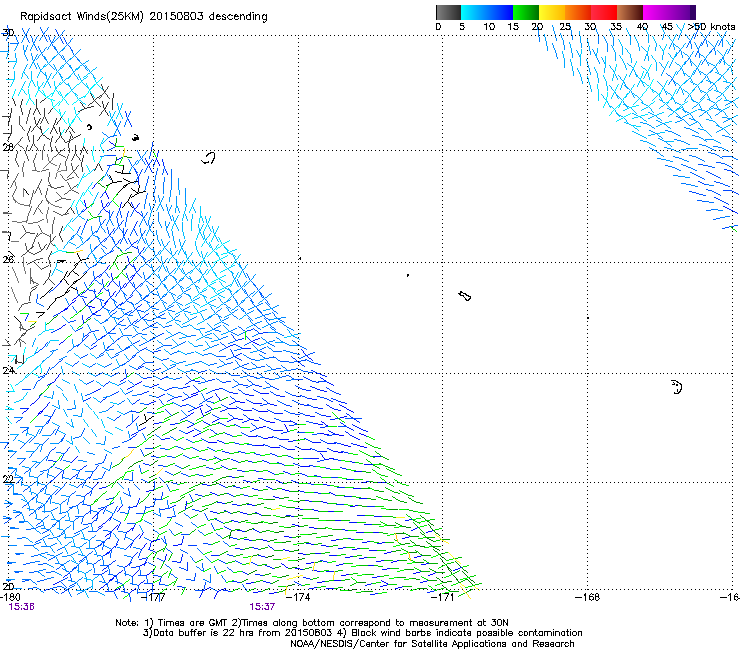Click the '>50 knots' legend label
740x650 pixels.
tap(711, 27)
